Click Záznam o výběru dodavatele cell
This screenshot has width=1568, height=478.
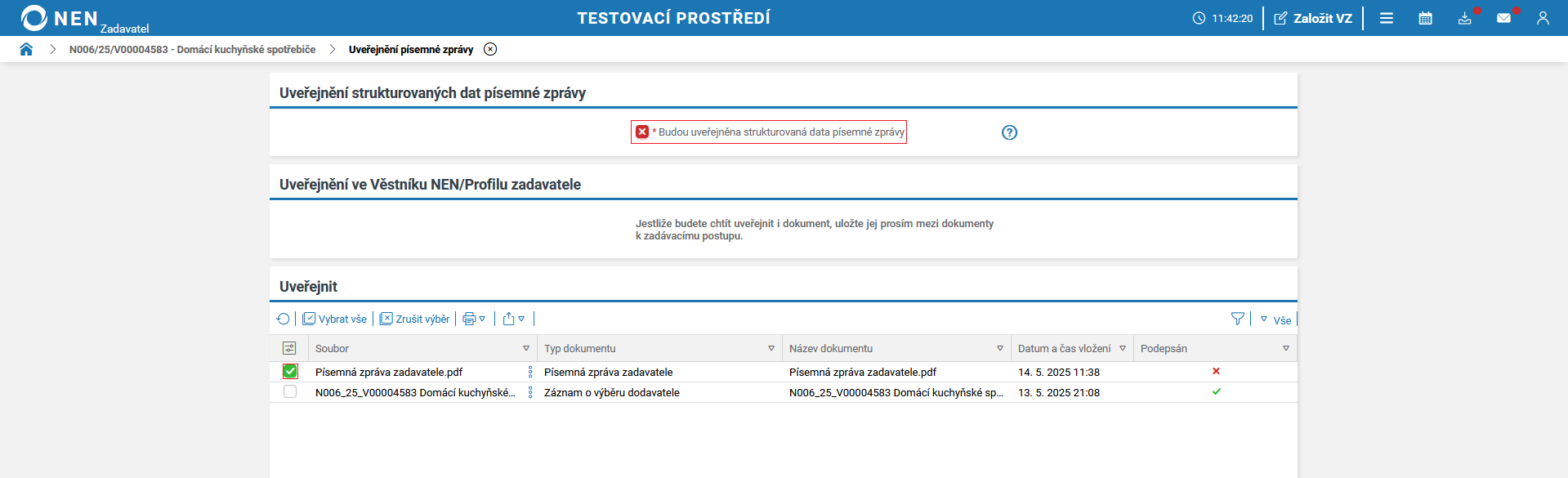point(612,392)
